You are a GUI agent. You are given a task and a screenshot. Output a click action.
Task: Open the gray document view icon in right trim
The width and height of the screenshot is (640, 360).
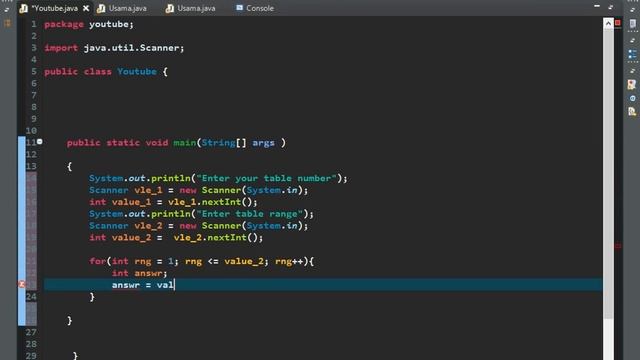click(x=632, y=24)
